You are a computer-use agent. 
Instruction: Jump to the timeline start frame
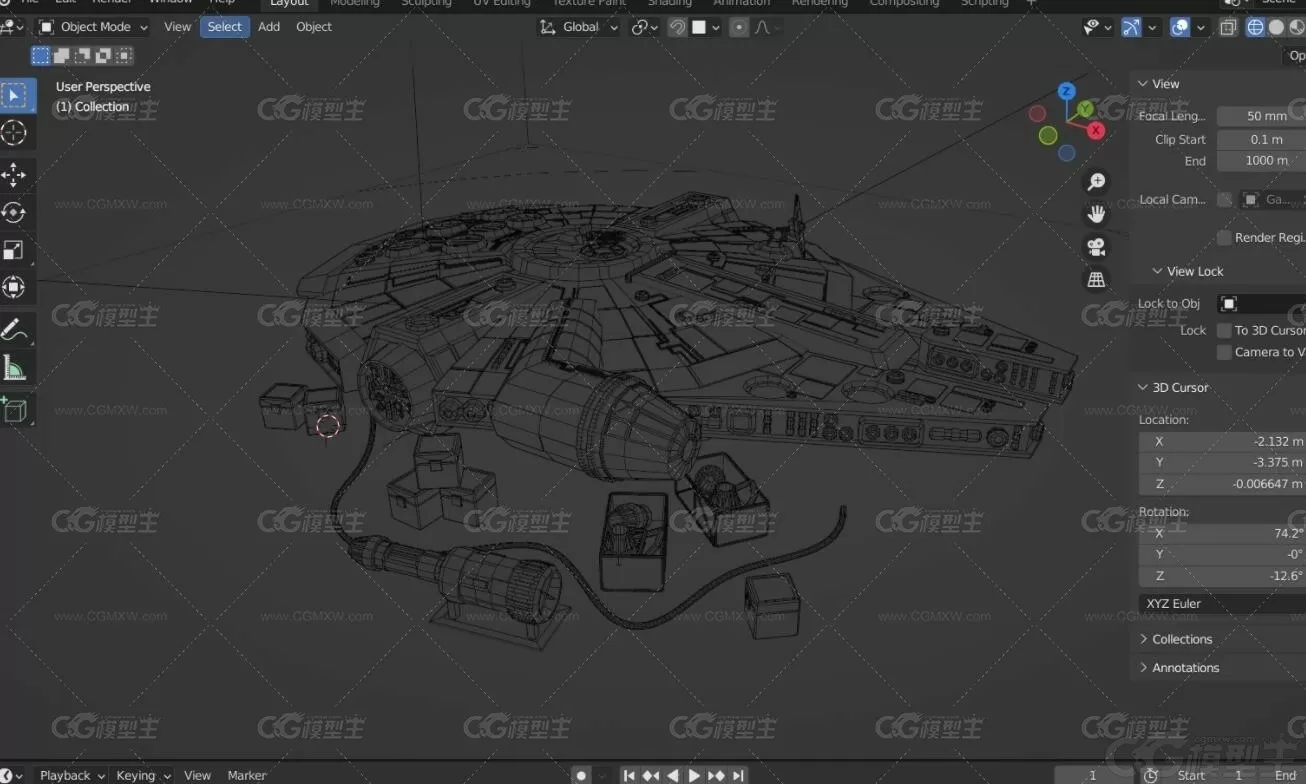(x=629, y=775)
